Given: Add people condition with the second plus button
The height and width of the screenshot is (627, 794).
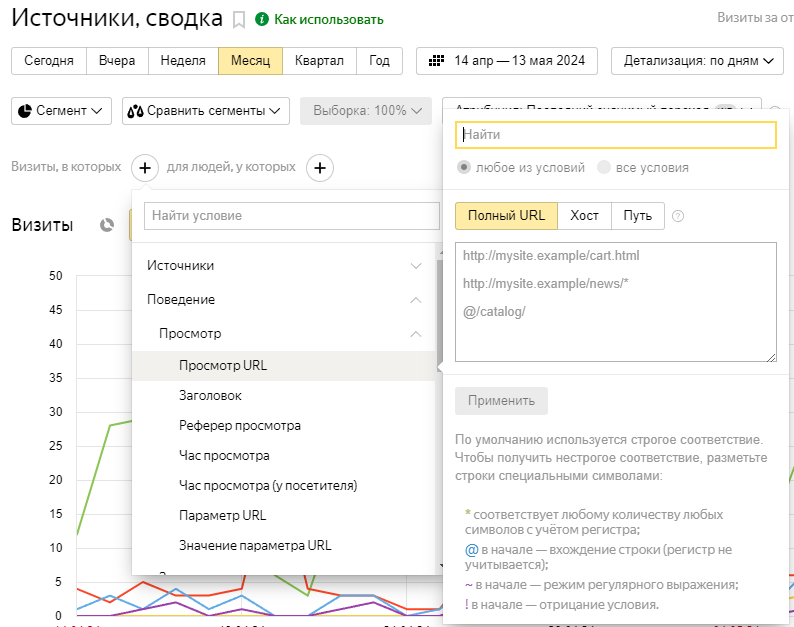Looking at the screenshot, I should (319, 167).
